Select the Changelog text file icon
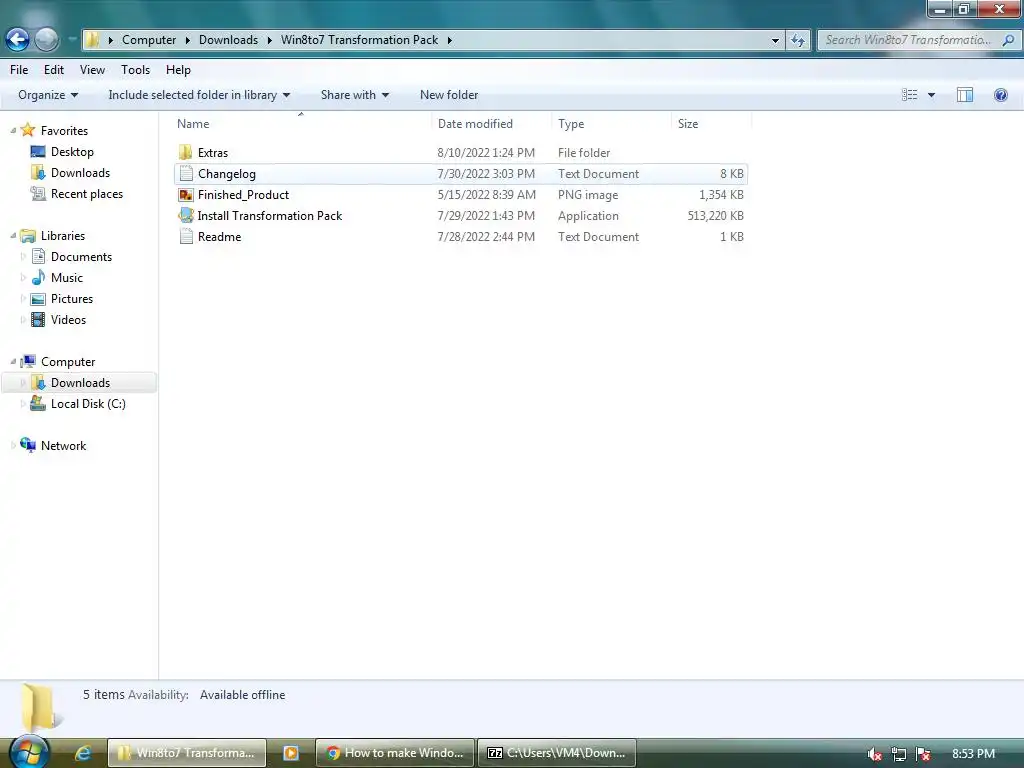1024x768 pixels. coord(186,174)
